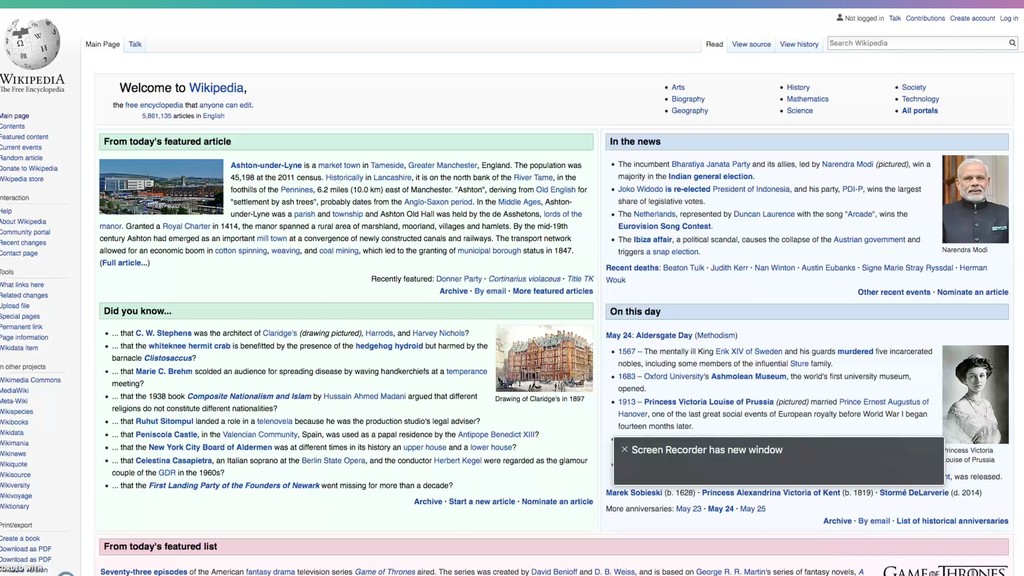
Task: Open the Ashton-under-Lyne featured photo
Action: (x=161, y=187)
